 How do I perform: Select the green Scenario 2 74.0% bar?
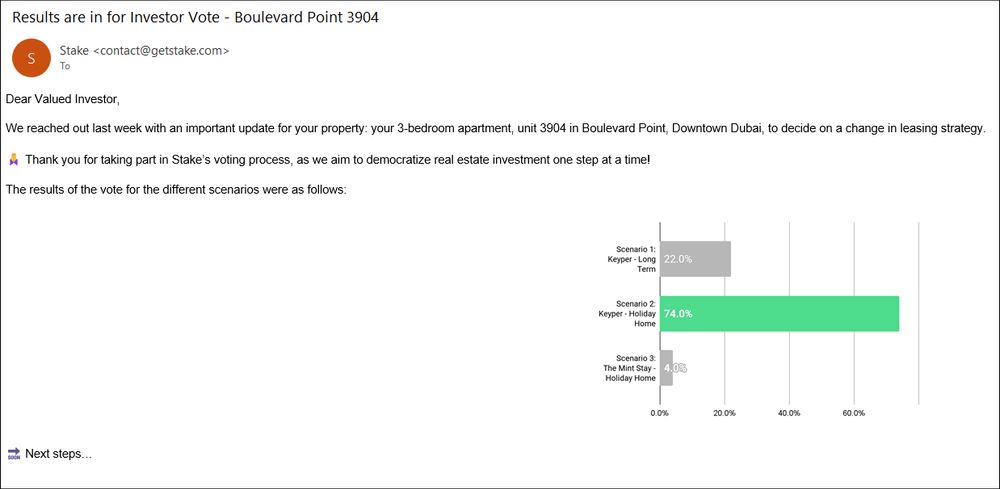(x=779, y=314)
